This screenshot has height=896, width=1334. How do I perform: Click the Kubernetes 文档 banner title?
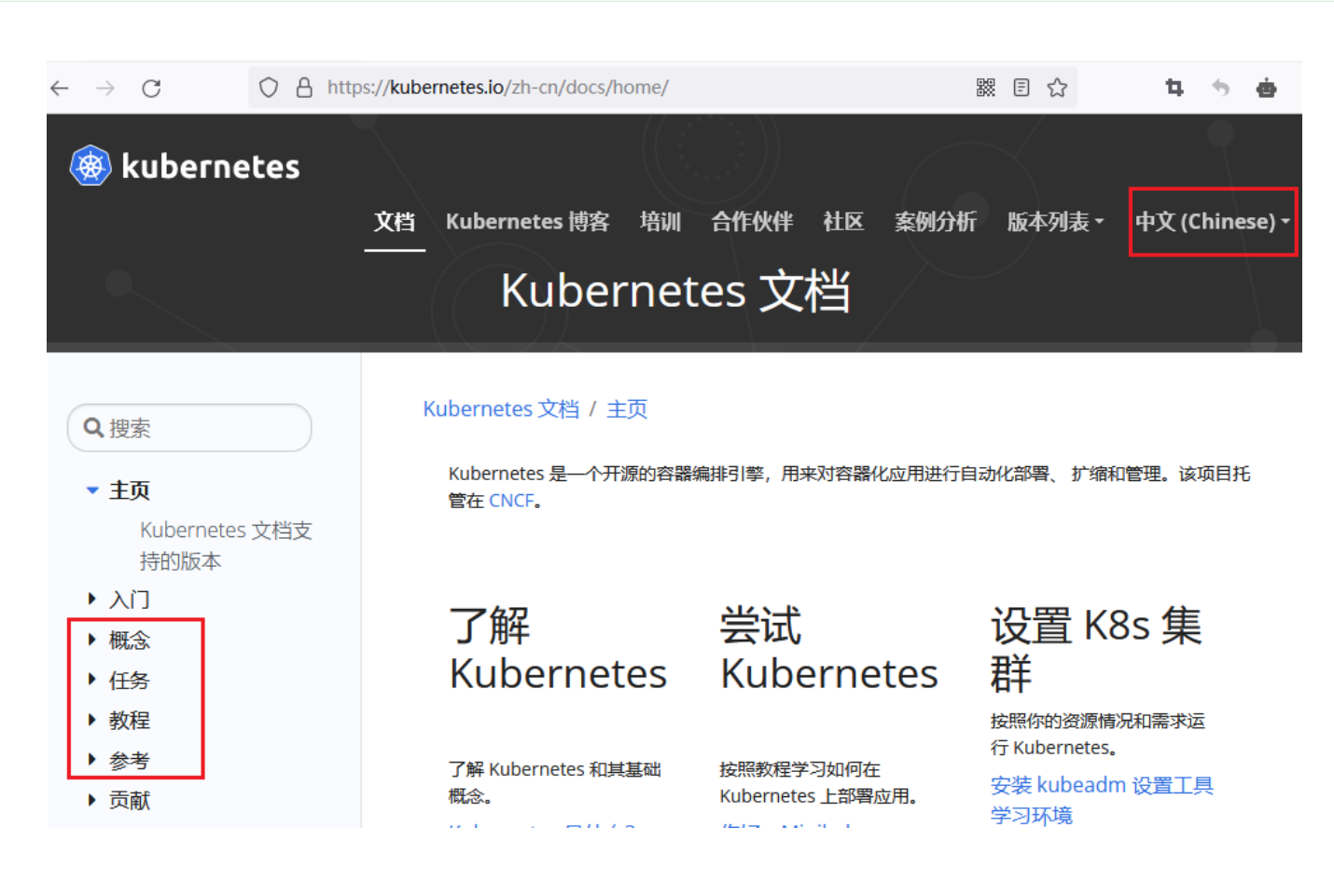(x=675, y=291)
